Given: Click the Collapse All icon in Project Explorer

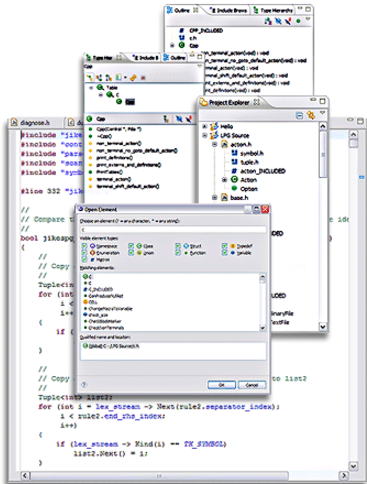Looking at the screenshot, I should pos(299,115).
